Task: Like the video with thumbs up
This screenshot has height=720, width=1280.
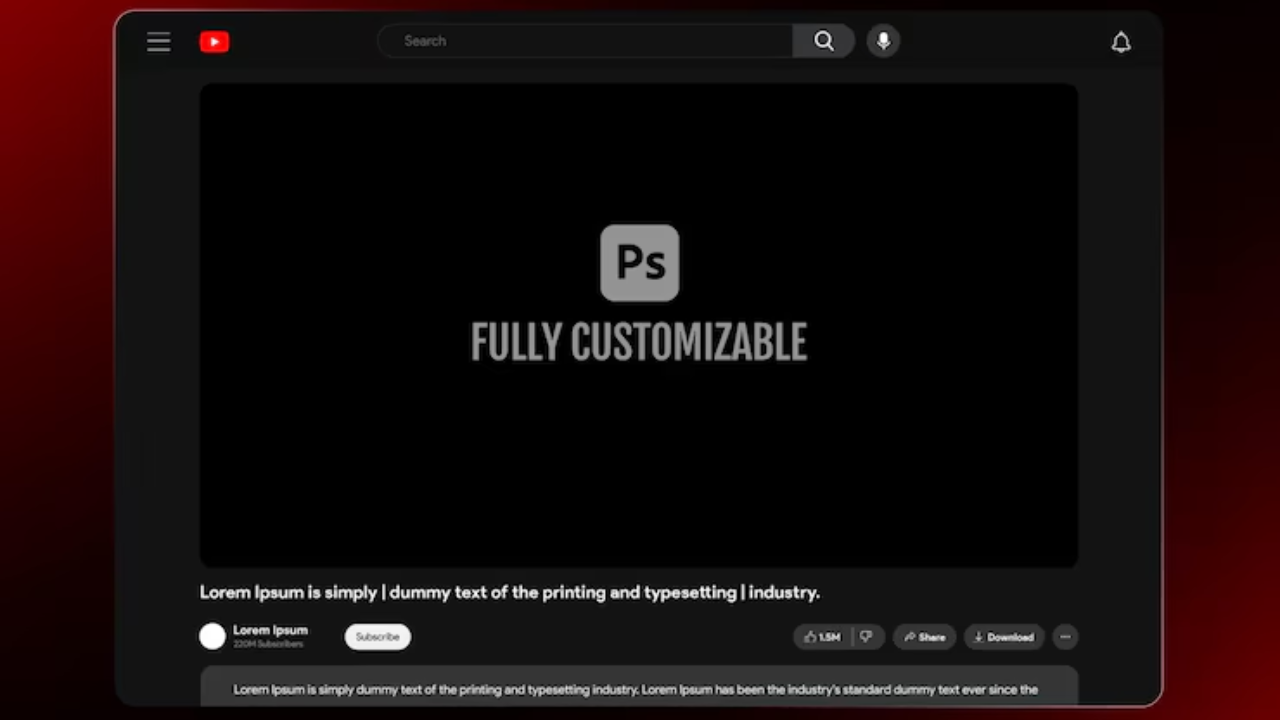Action: [x=823, y=637]
